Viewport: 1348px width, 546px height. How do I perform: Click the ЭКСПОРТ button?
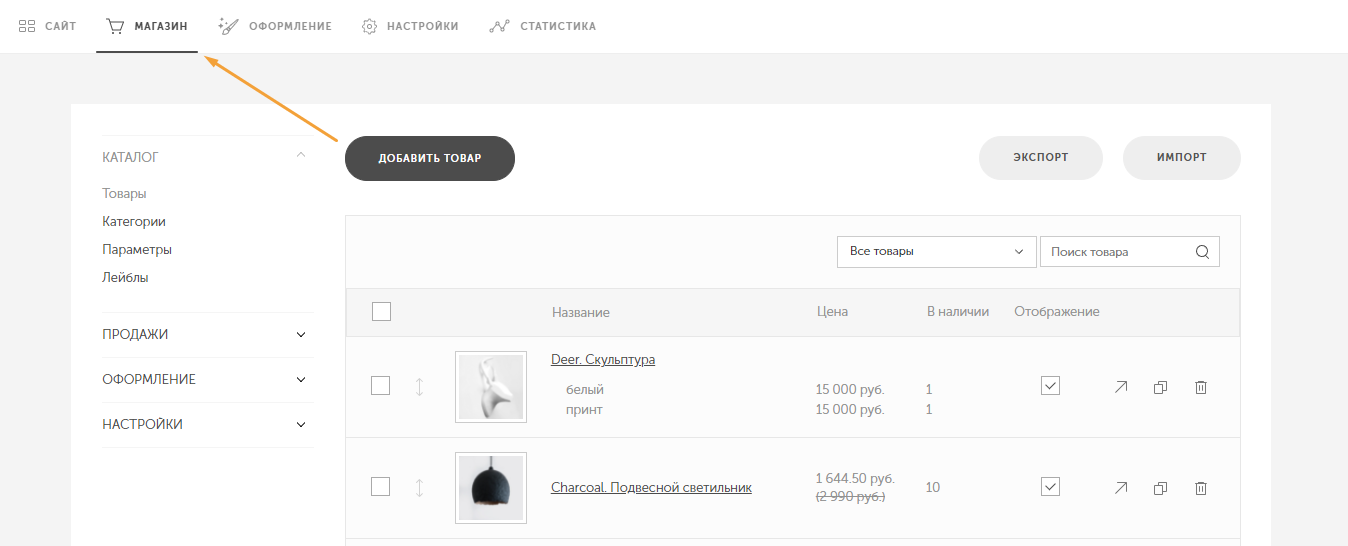tap(1040, 158)
